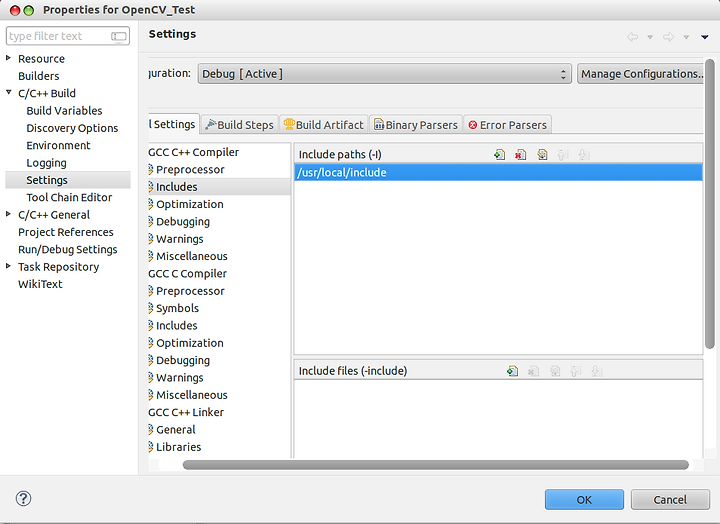Move the selected include path down
720x524 pixels.
(x=583, y=155)
